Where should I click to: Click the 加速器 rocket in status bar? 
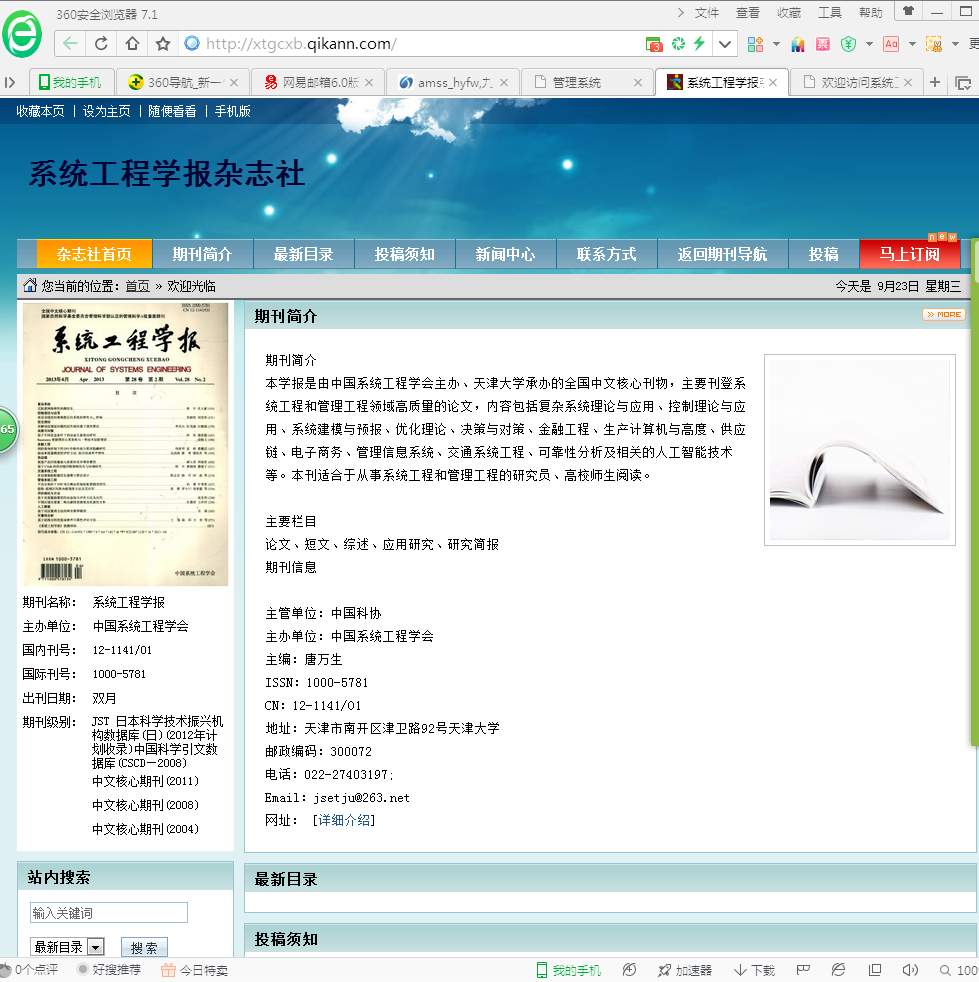(685, 970)
